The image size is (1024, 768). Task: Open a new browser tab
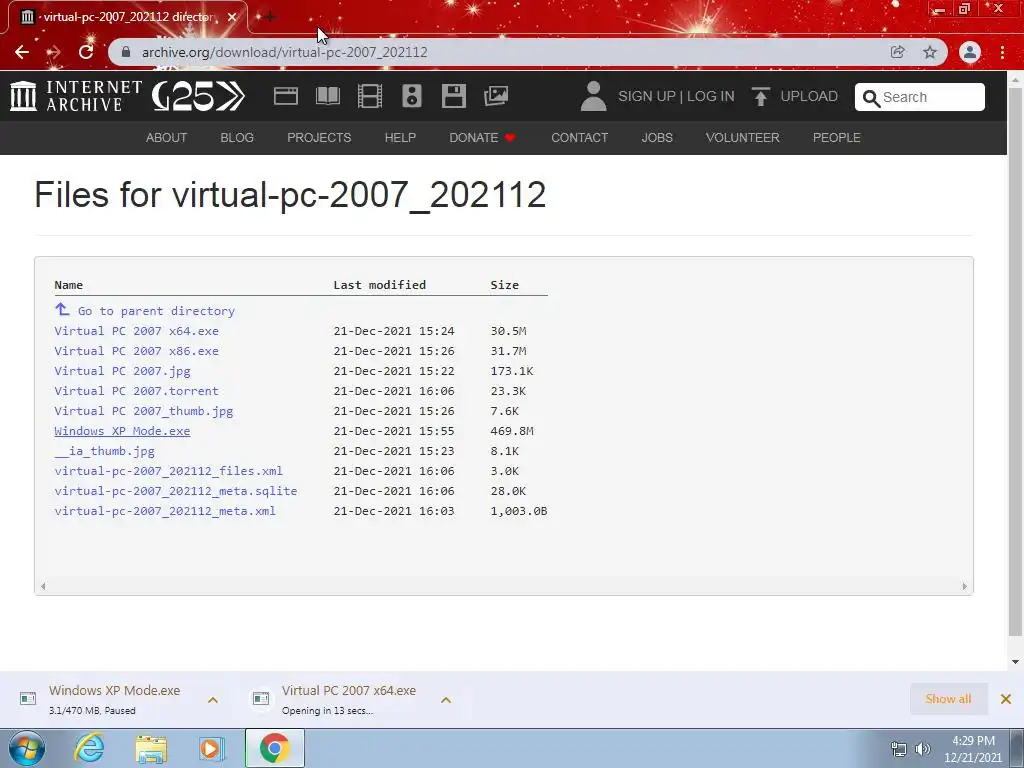click(270, 17)
